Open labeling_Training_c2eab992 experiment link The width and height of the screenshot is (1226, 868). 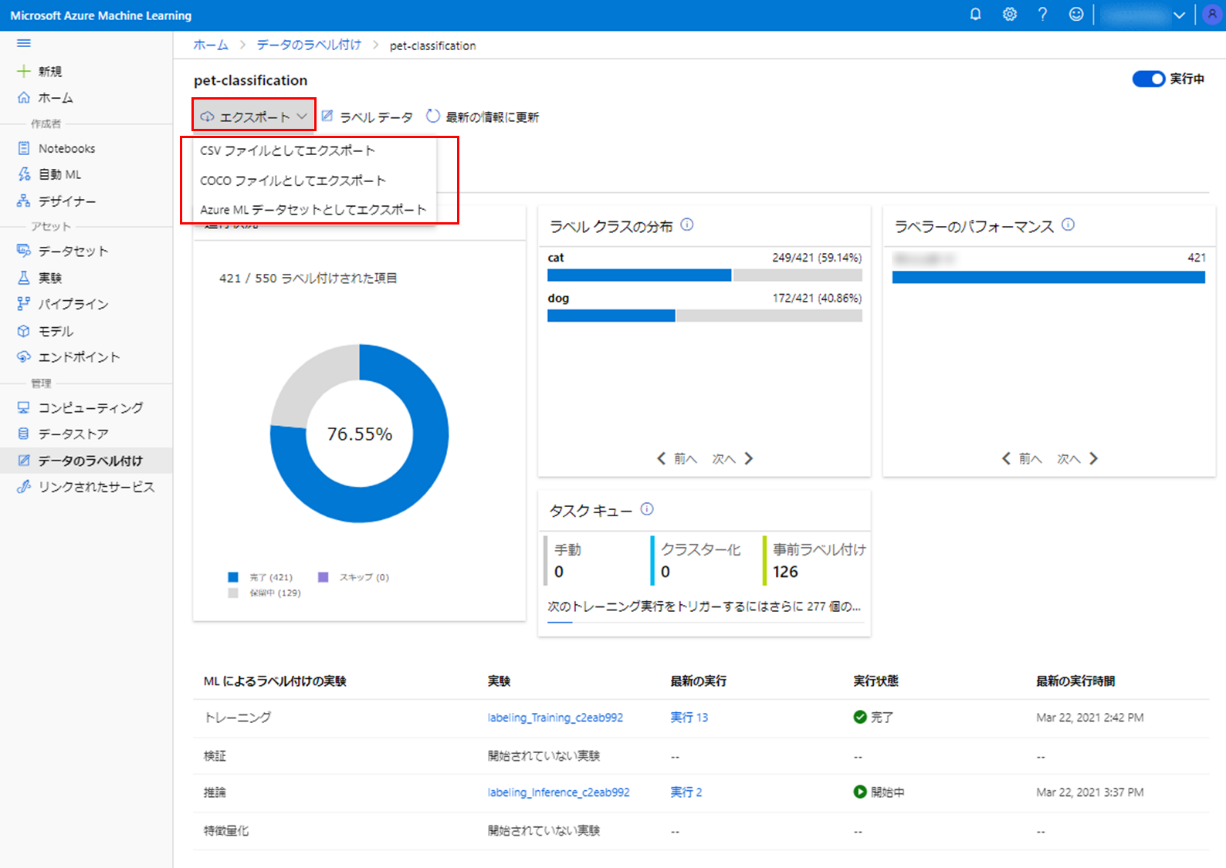tap(555, 718)
